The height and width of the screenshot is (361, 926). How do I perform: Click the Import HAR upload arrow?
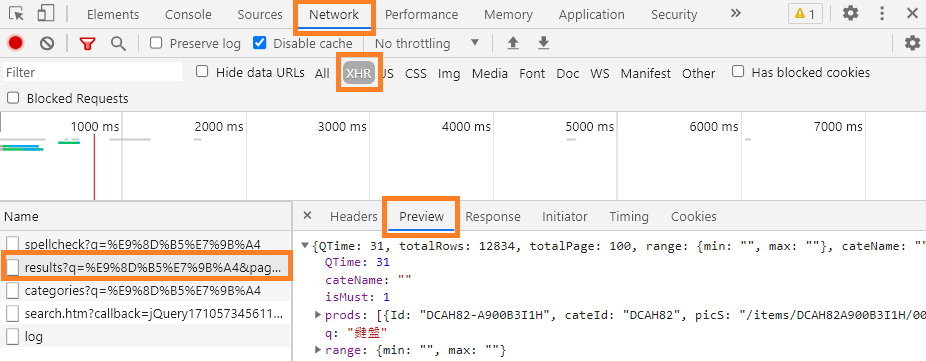pos(513,43)
